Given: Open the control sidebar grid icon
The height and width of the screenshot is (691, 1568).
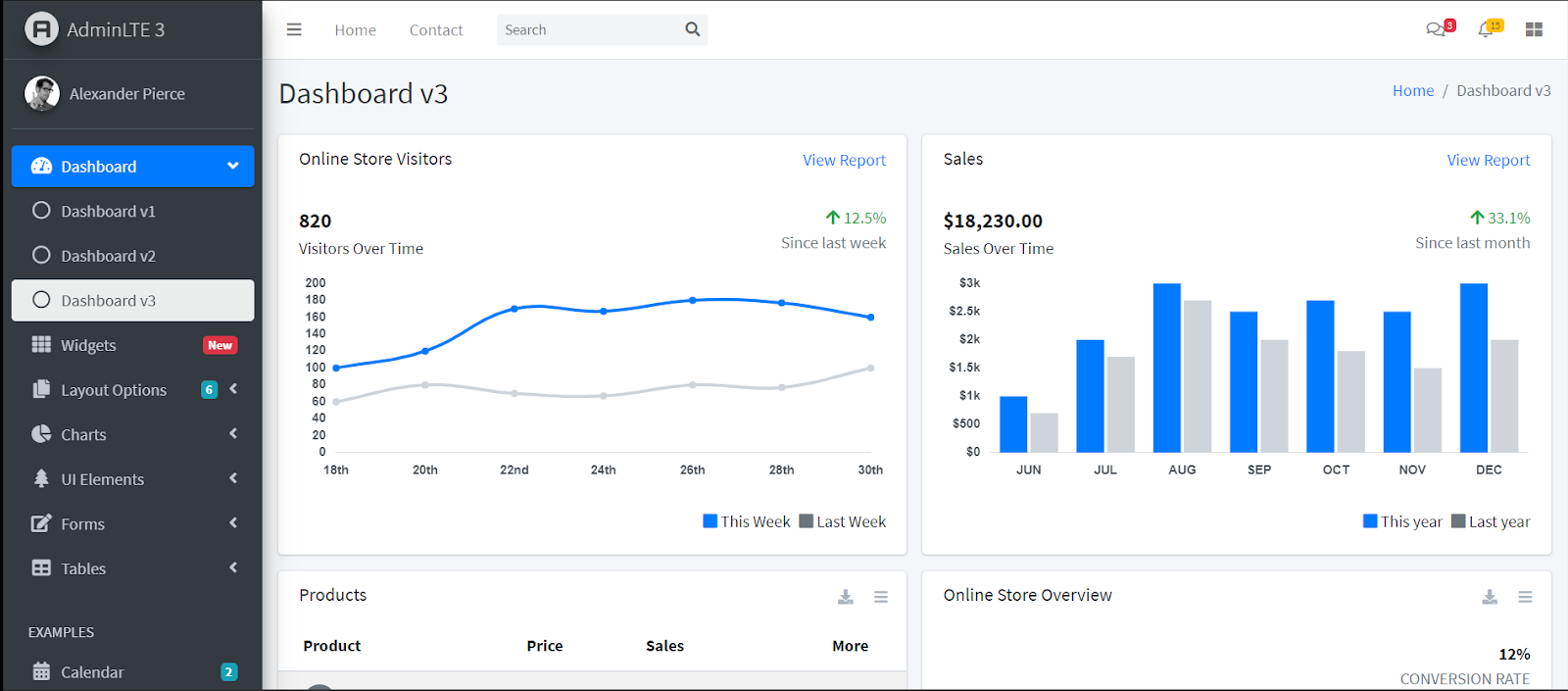Looking at the screenshot, I should [1534, 29].
